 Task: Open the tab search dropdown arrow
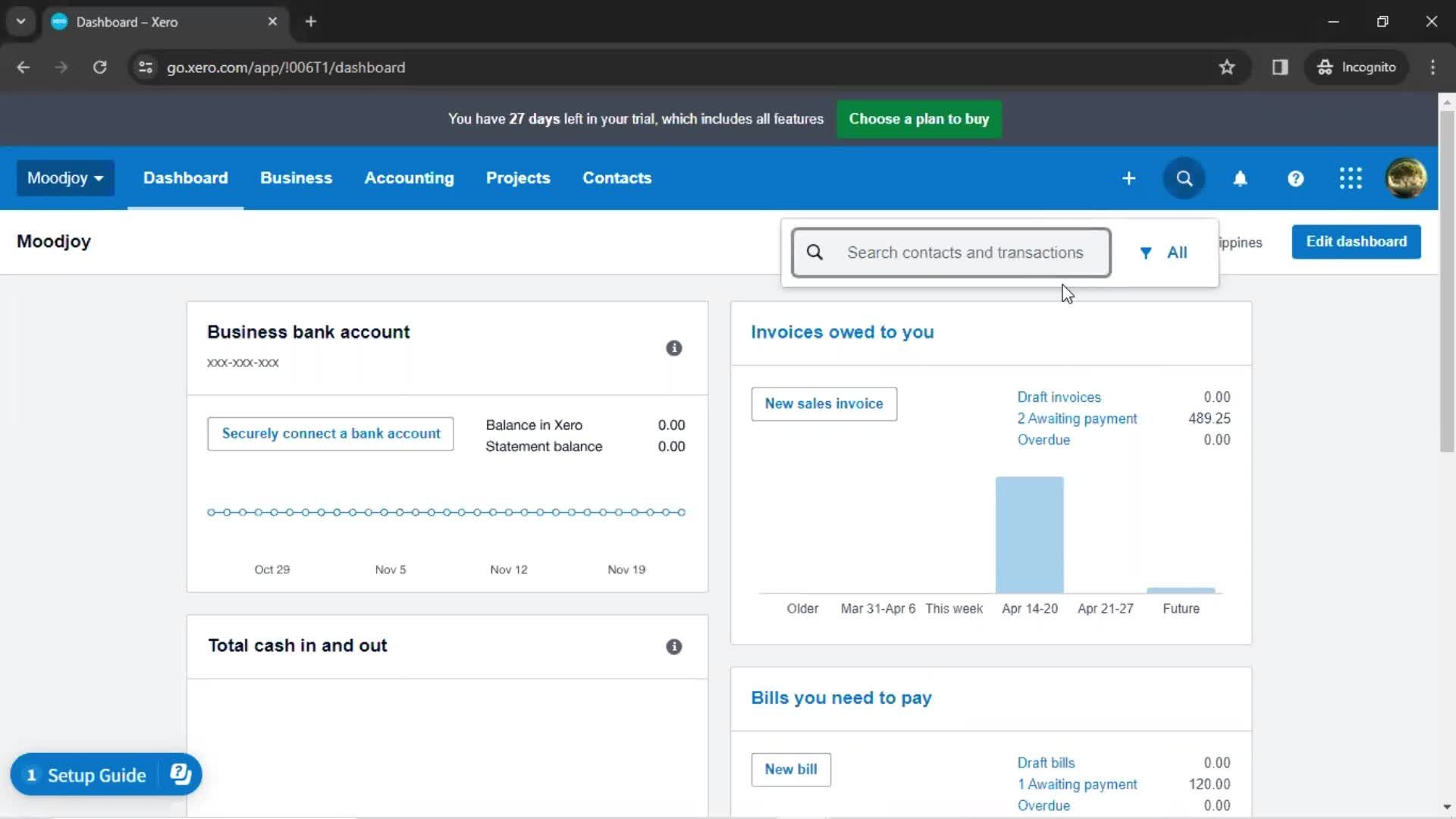coord(21,22)
